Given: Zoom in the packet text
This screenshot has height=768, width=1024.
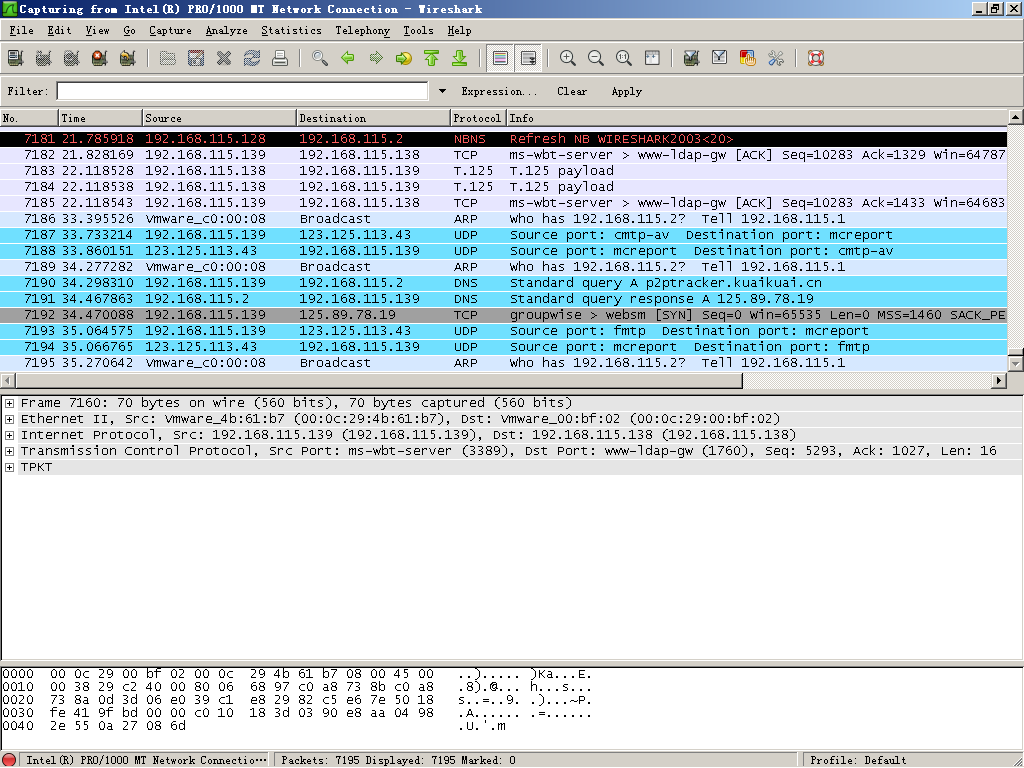Looking at the screenshot, I should [568, 58].
